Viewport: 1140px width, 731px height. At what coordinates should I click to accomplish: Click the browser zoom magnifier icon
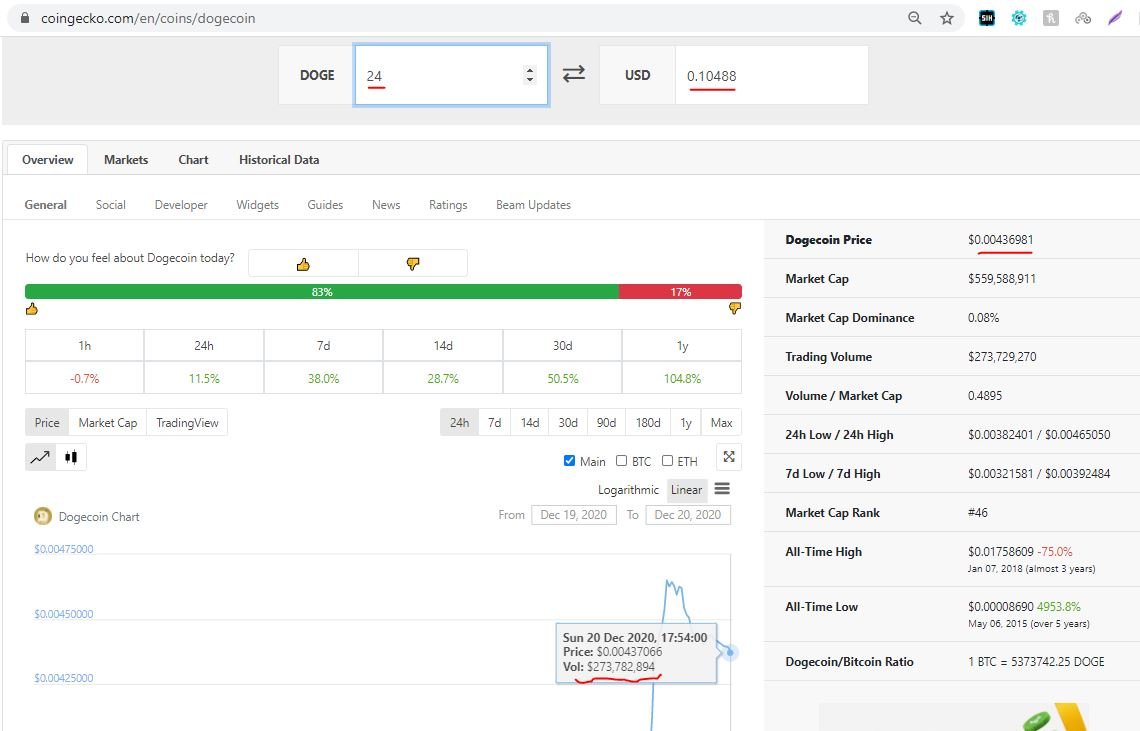click(x=914, y=18)
